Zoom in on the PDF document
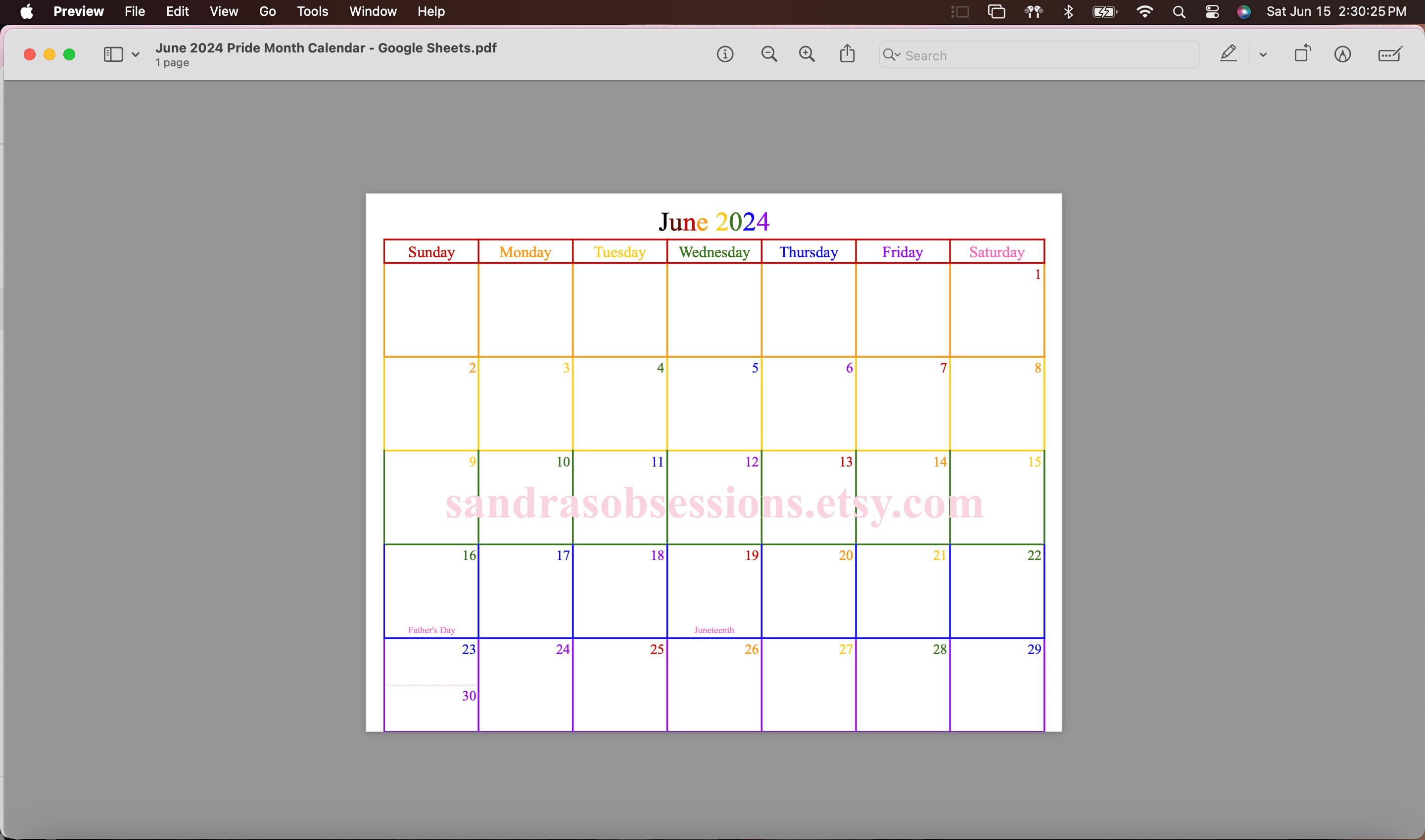The image size is (1425, 840). 807,54
